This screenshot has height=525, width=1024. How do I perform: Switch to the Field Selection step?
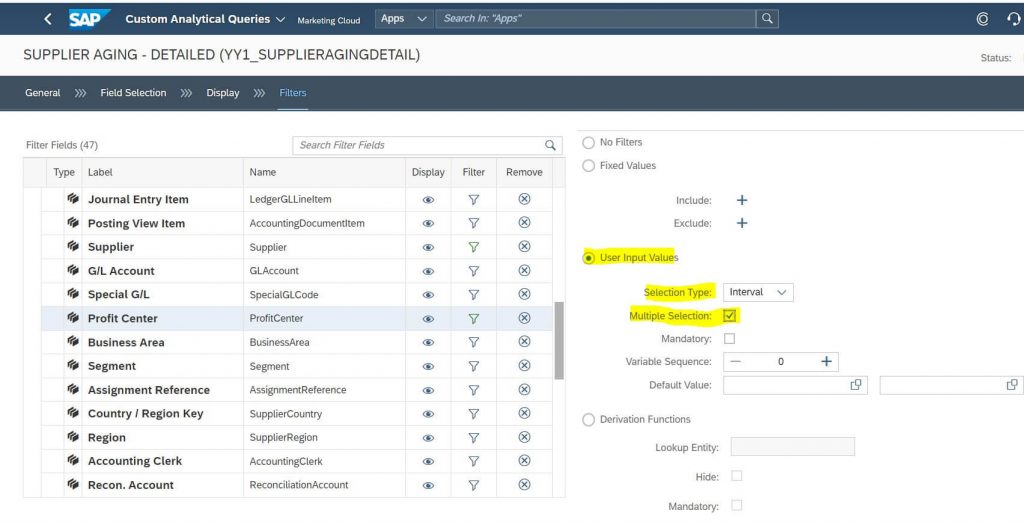133,93
